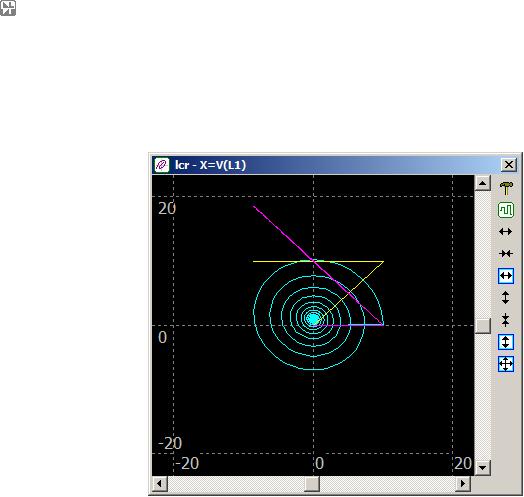Viewport: 524px width, 497px height.
Task: Compress the horizontal axis with the inward arrows
Action: pos(506,254)
